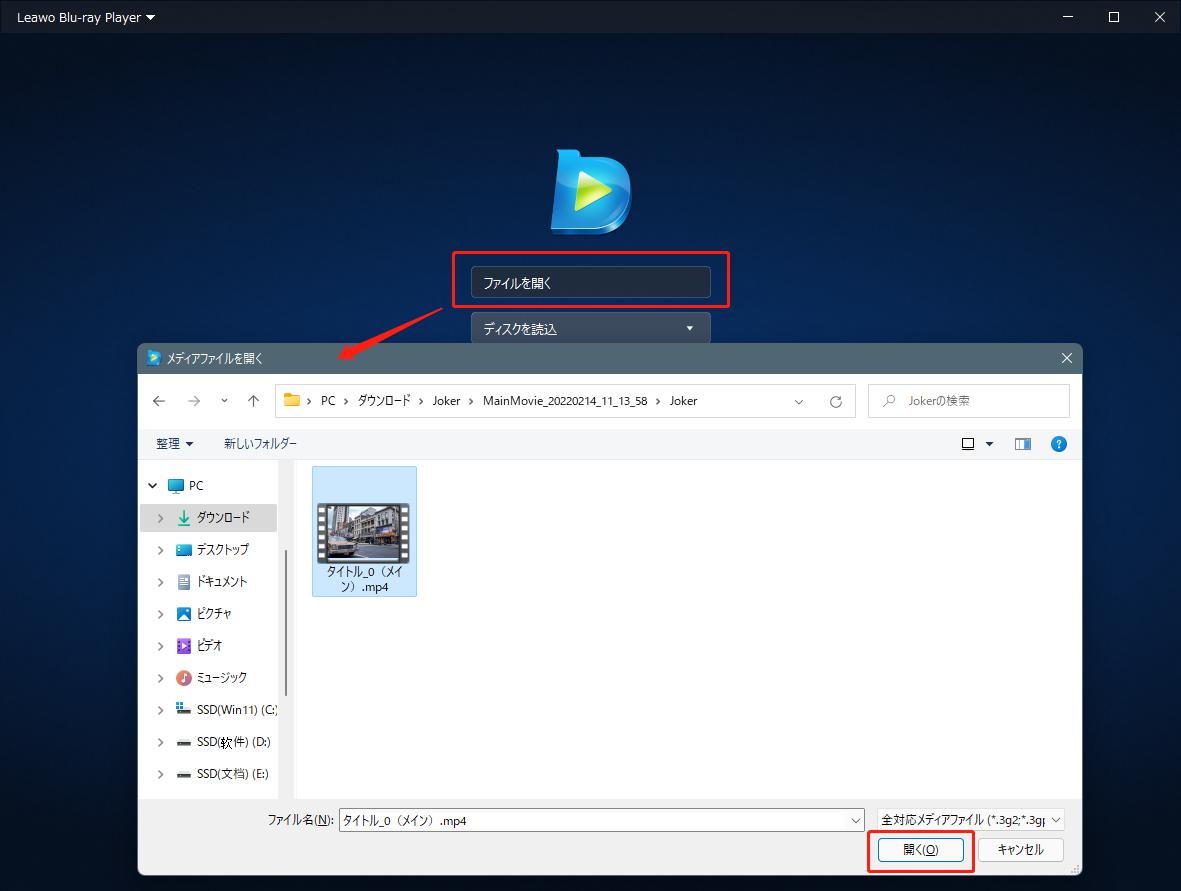1181x891 pixels.
Task: Click the ファイルを開く button
Action: pos(590,283)
